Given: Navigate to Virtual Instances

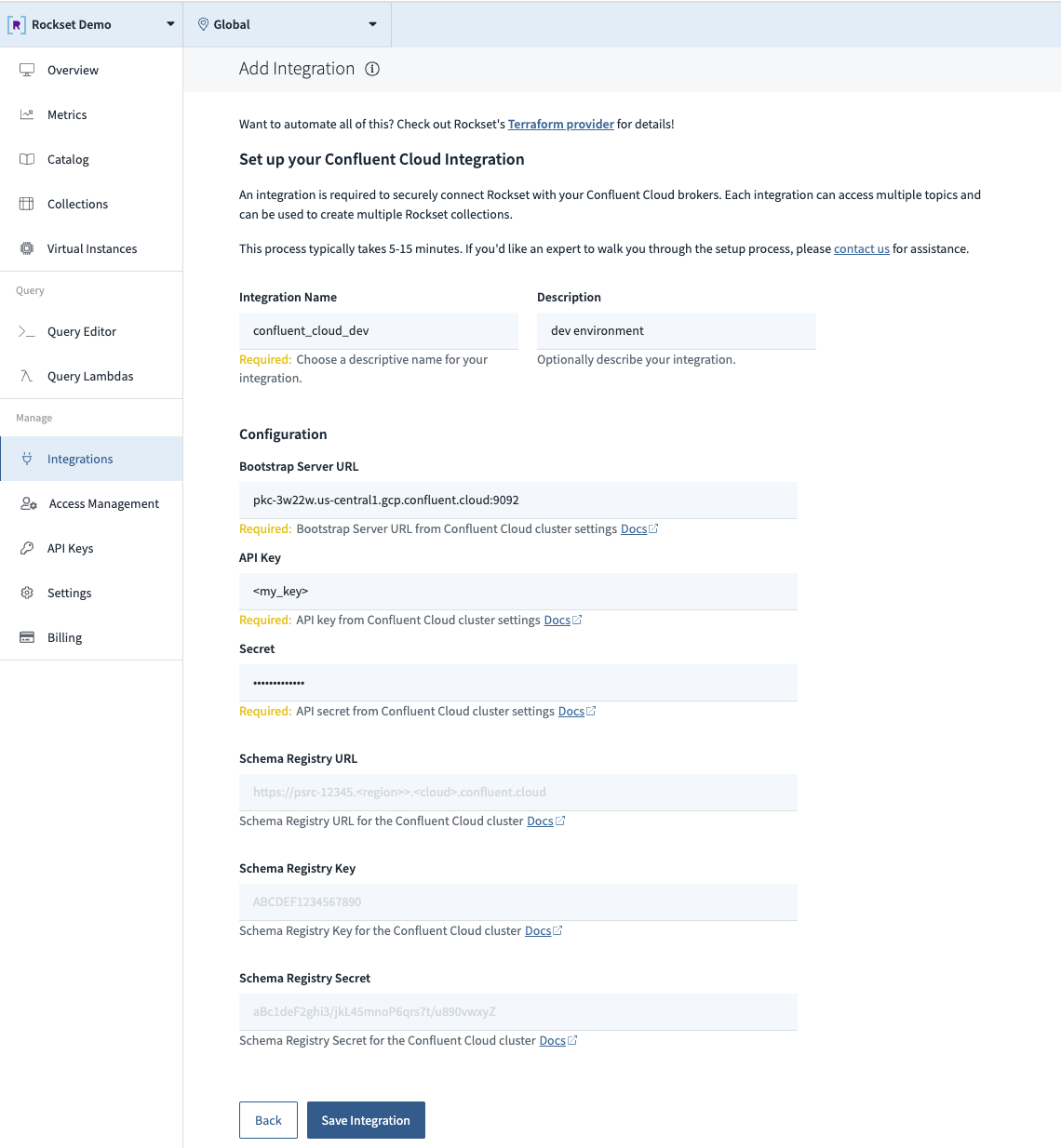Looking at the screenshot, I should click(x=91, y=248).
